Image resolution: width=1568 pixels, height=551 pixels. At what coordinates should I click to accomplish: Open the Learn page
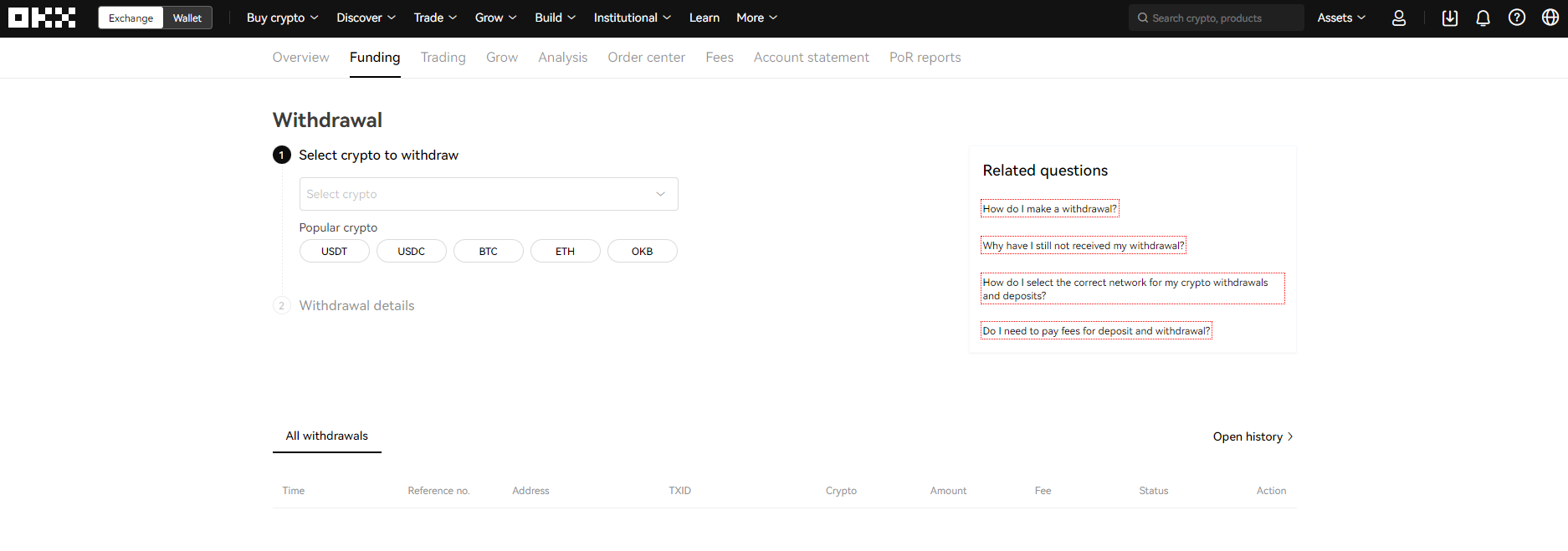coord(705,18)
